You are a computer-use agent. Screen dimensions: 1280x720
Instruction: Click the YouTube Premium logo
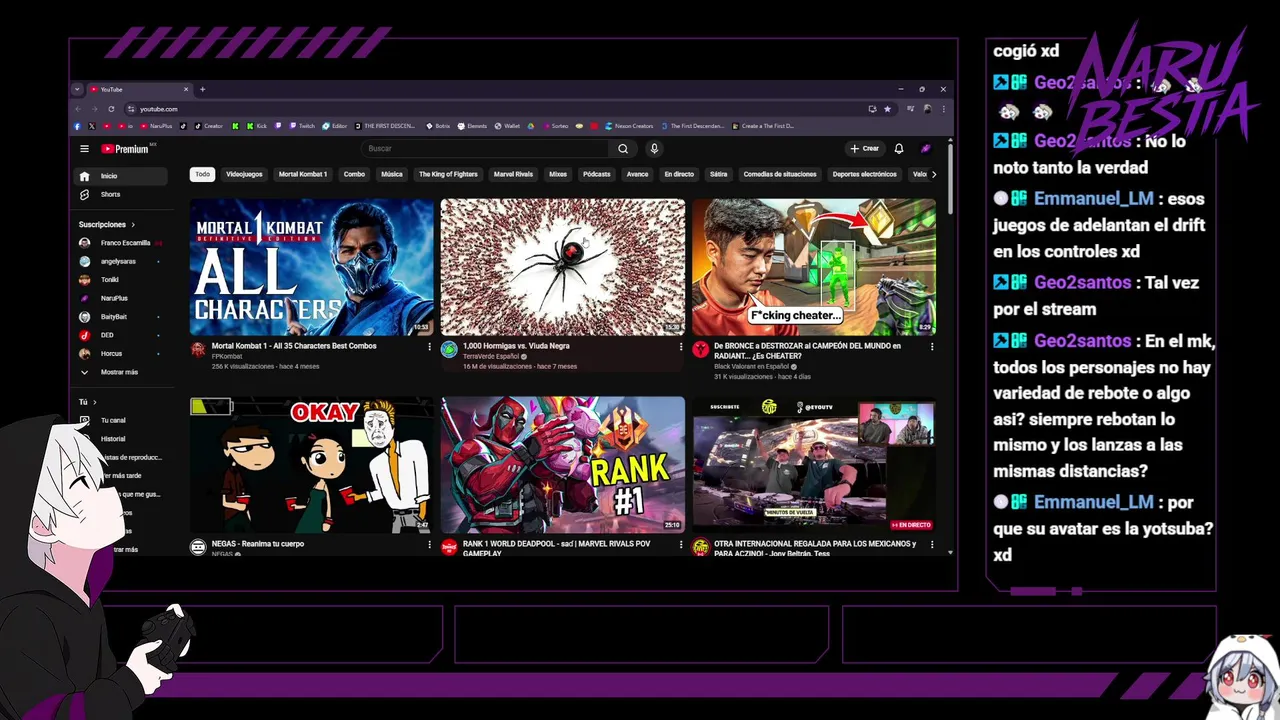tap(127, 149)
